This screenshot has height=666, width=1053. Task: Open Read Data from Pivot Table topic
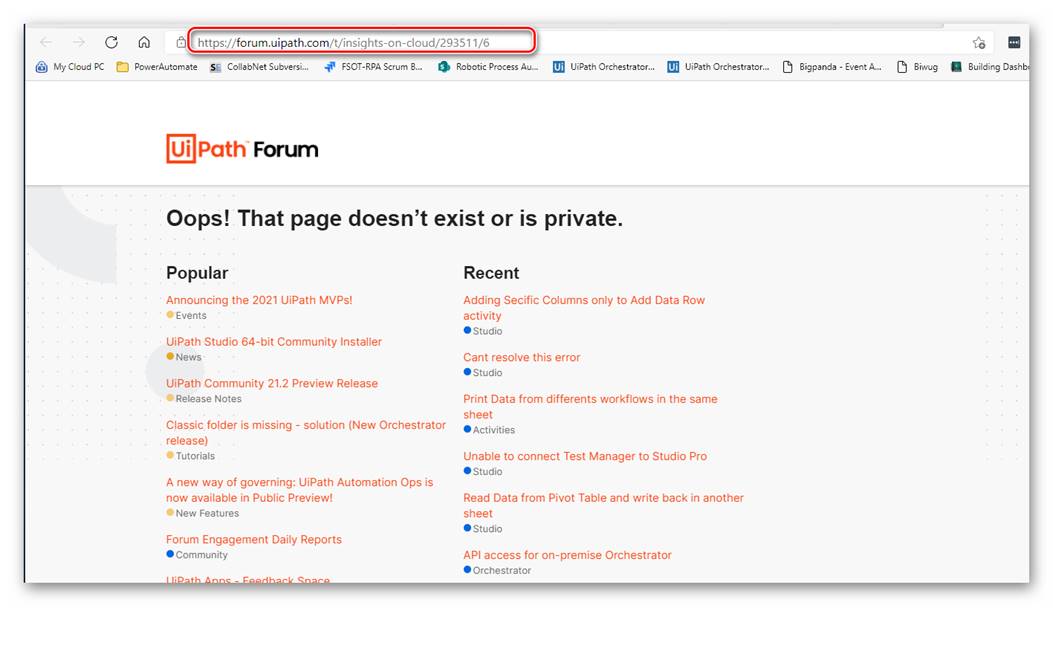604,505
